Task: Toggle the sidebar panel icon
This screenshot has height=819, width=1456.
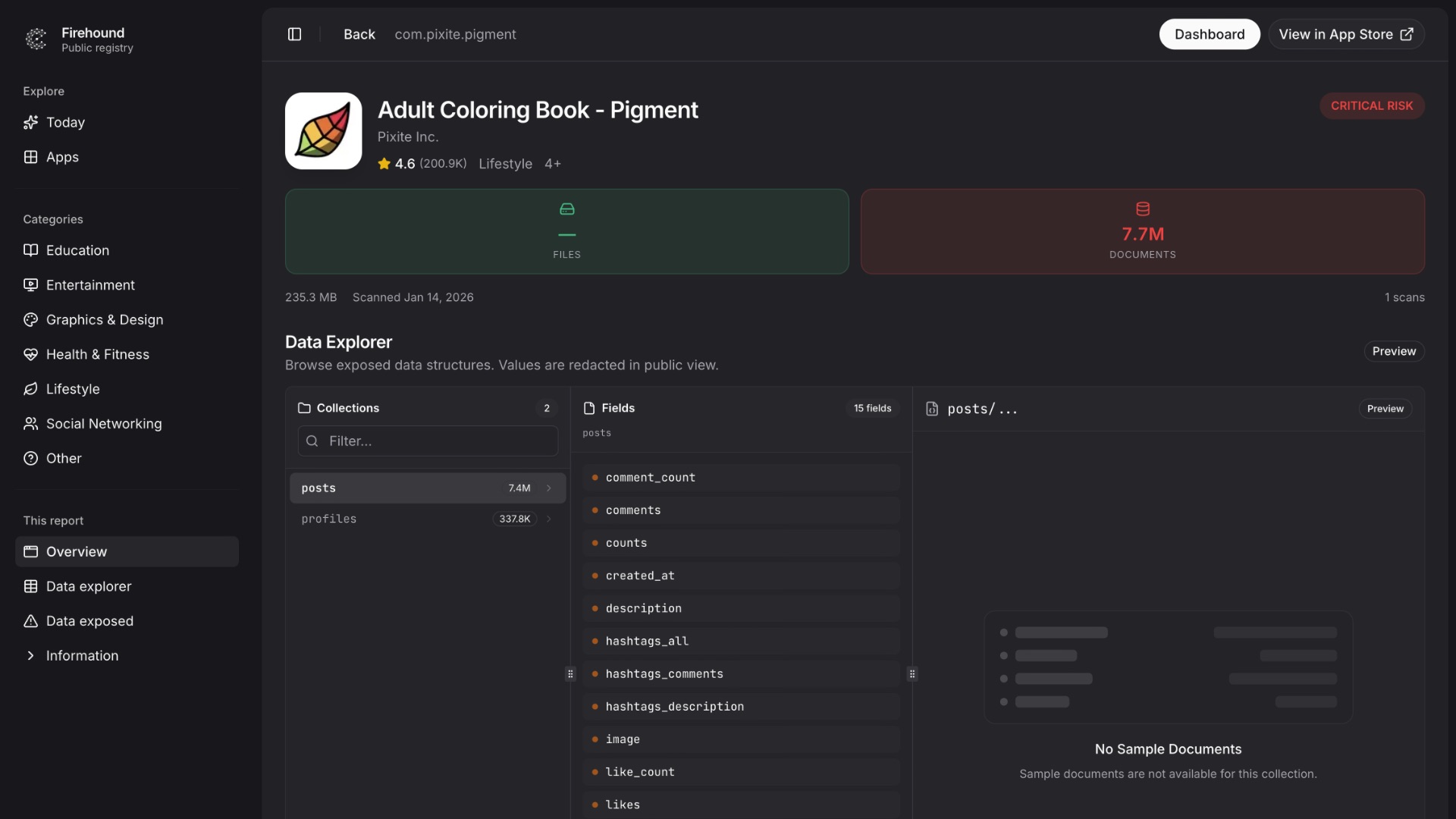Action: pyautogui.click(x=294, y=34)
